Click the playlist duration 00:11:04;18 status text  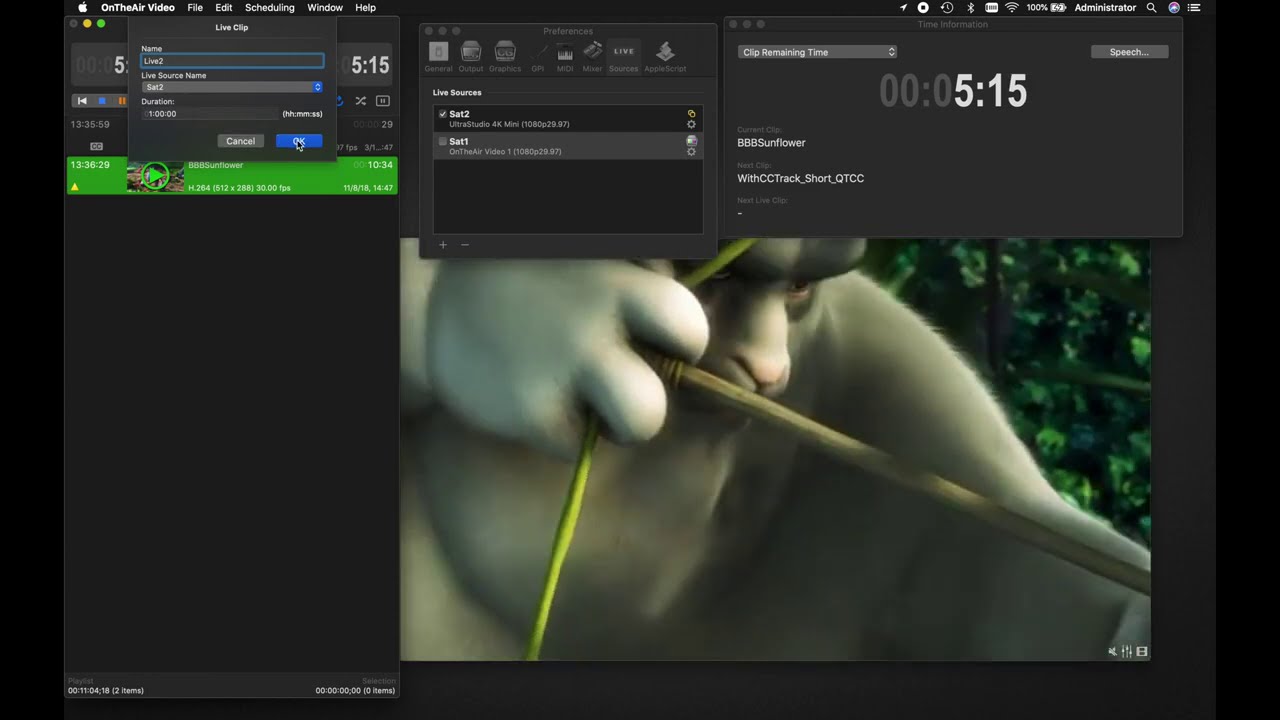[x=106, y=690]
